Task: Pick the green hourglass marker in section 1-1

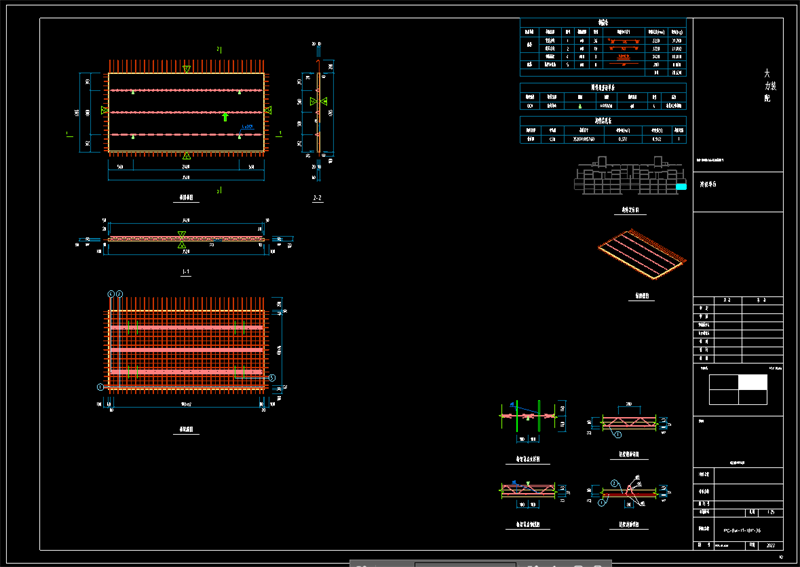Action: point(182,240)
